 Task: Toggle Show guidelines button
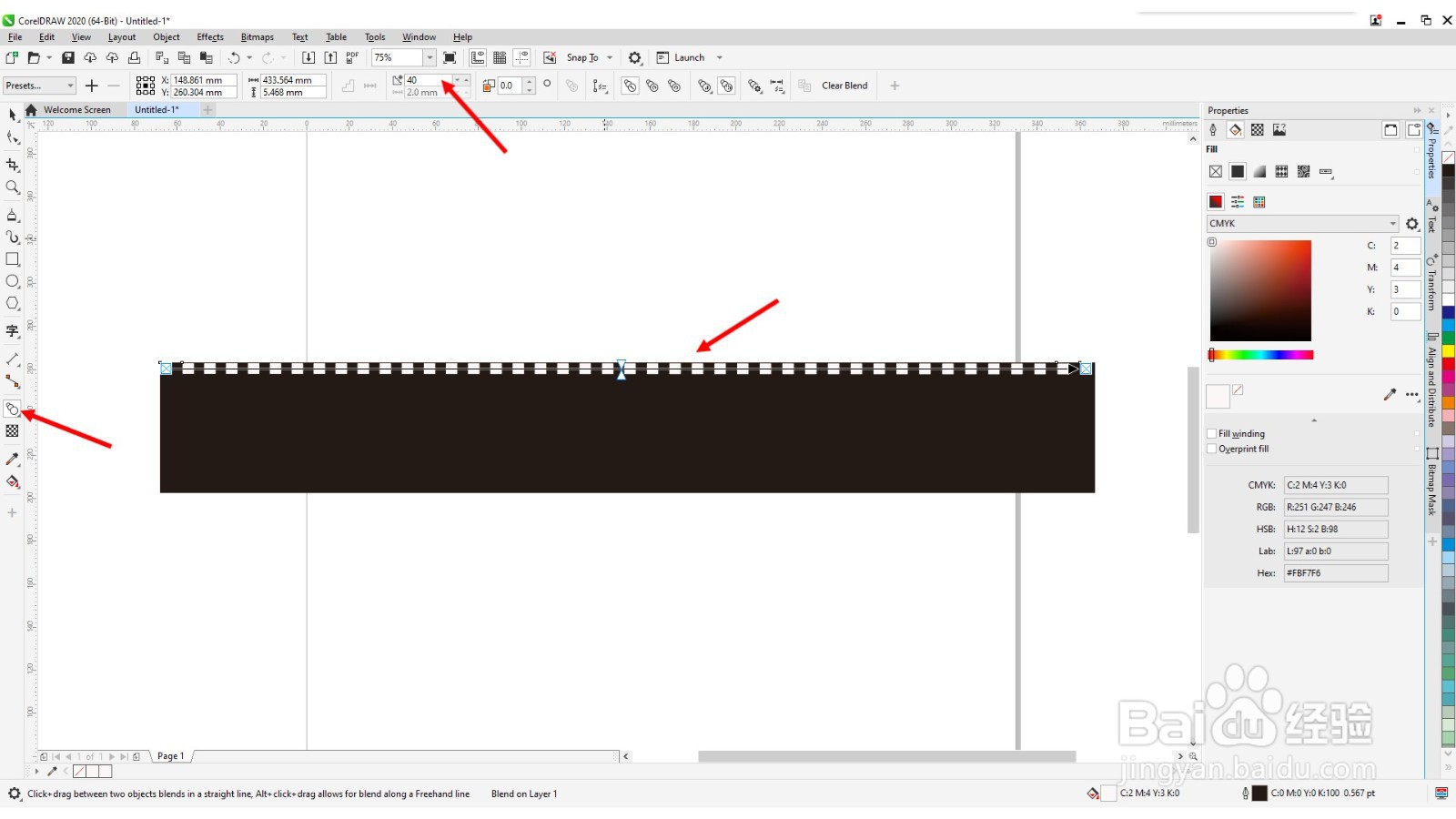point(522,57)
